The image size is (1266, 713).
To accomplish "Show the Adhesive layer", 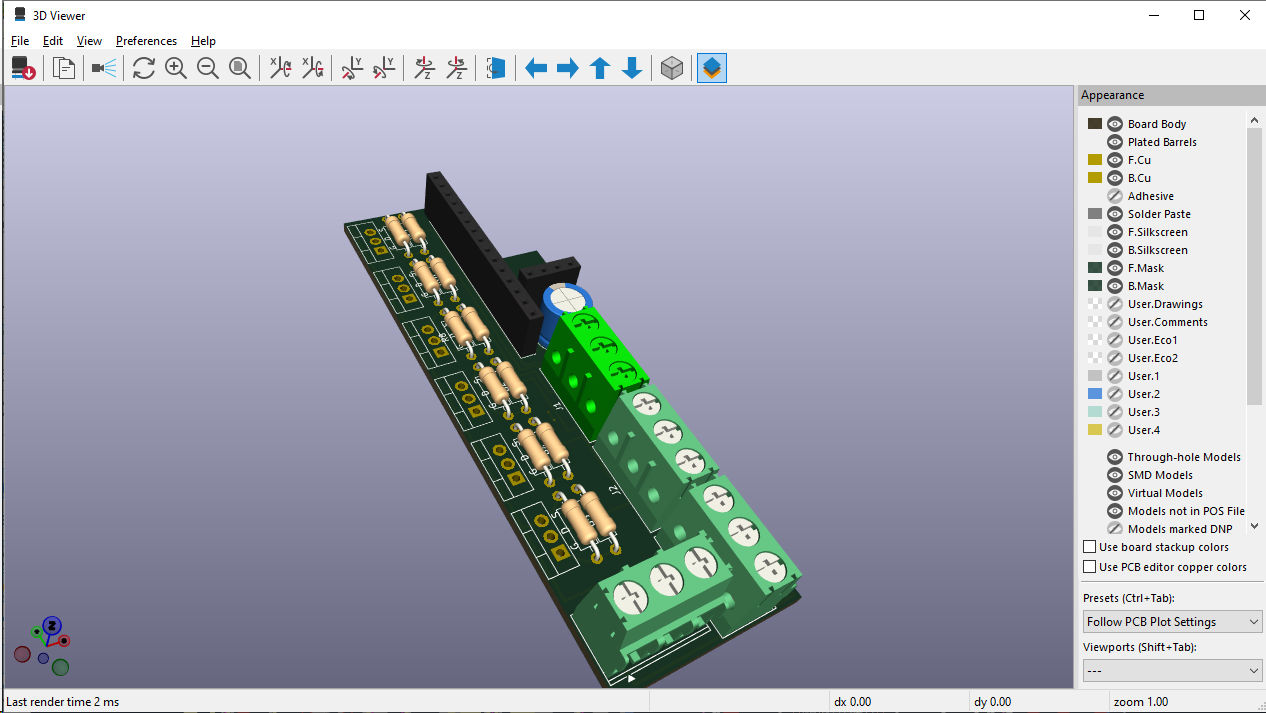I will [1115, 196].
